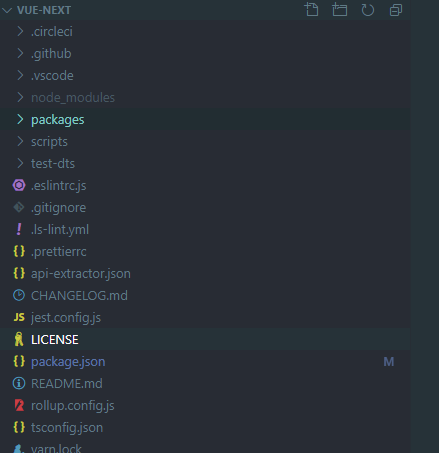
Task: Refresh the explorer with the reload icon
Action: (x=368, y=10)
